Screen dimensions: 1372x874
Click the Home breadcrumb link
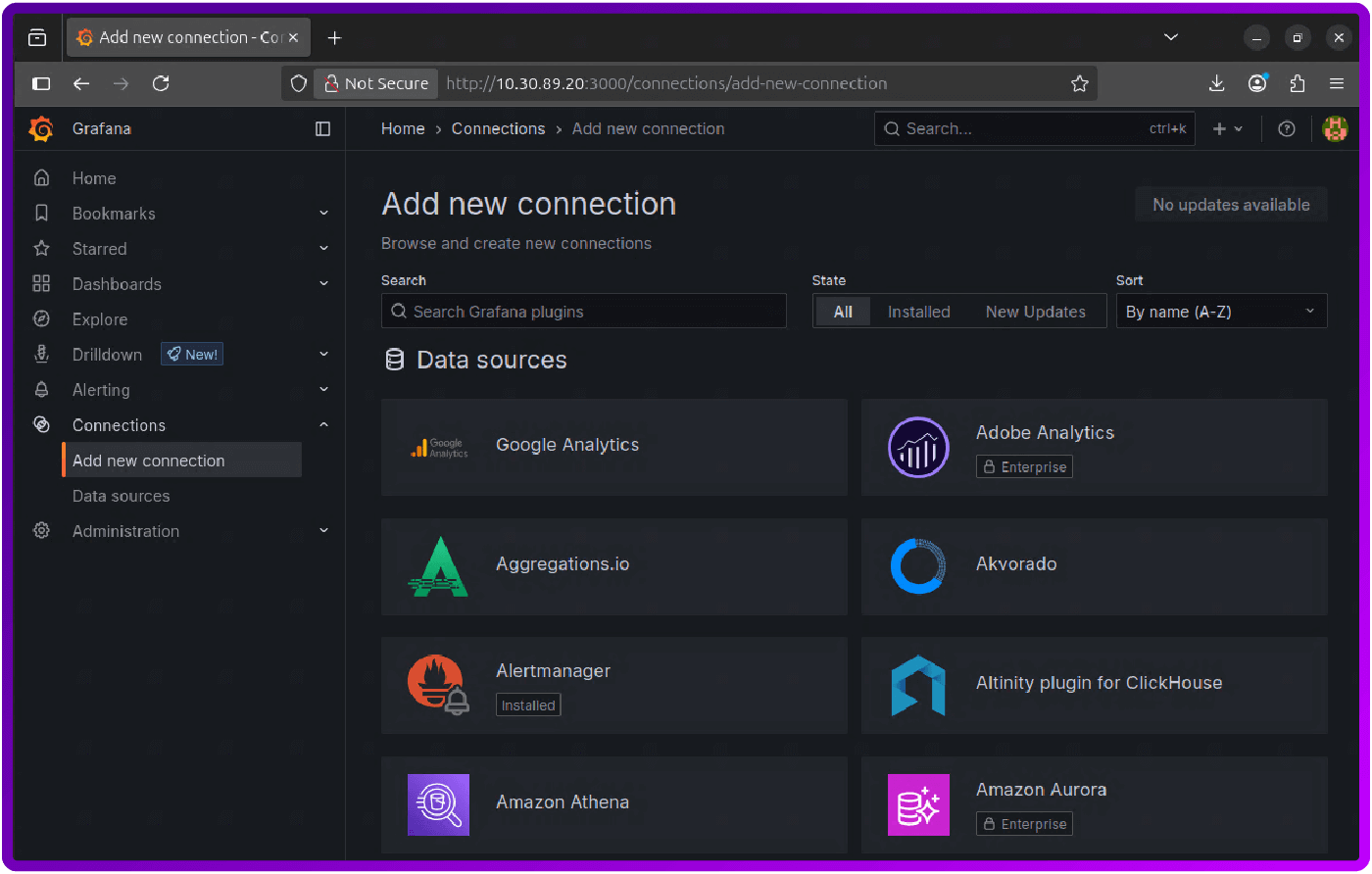pyautogui.click(x=403, y=128)
